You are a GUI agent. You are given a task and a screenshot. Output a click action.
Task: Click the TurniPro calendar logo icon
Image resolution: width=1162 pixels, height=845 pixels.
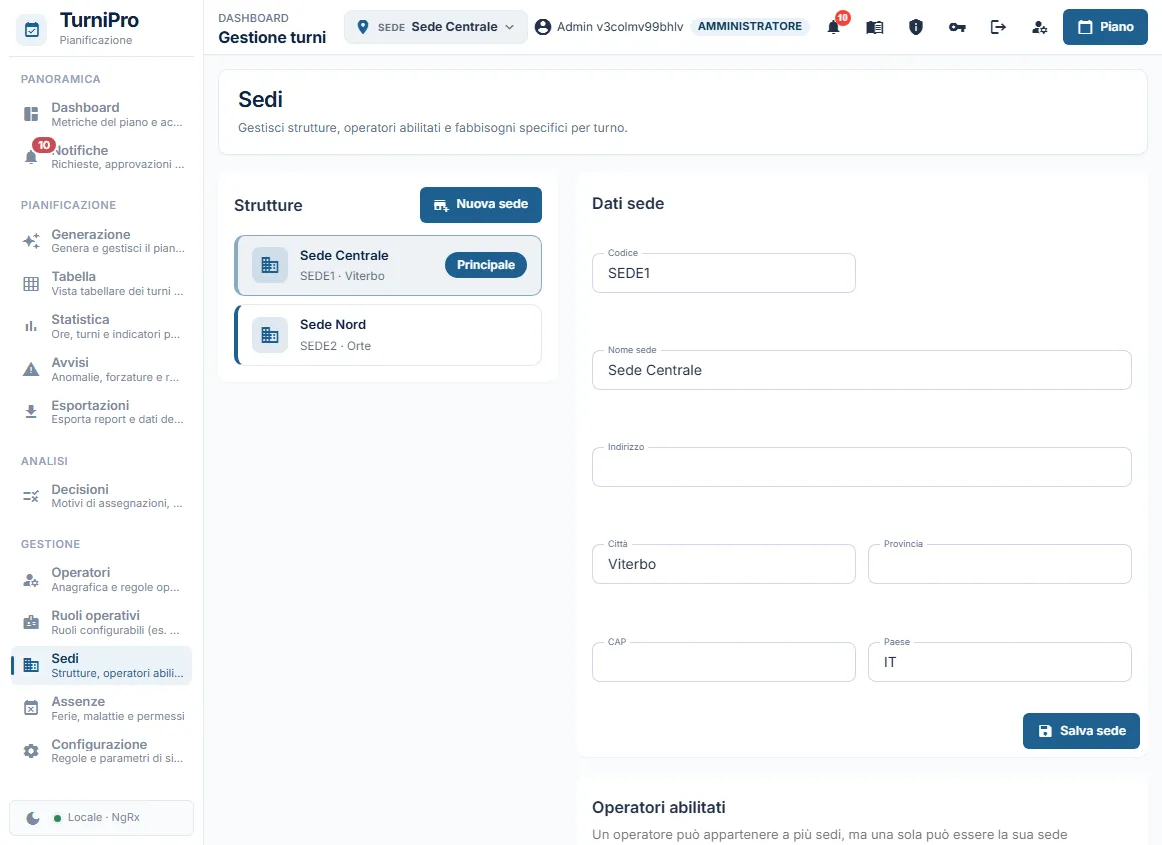(x=32, y=30)
